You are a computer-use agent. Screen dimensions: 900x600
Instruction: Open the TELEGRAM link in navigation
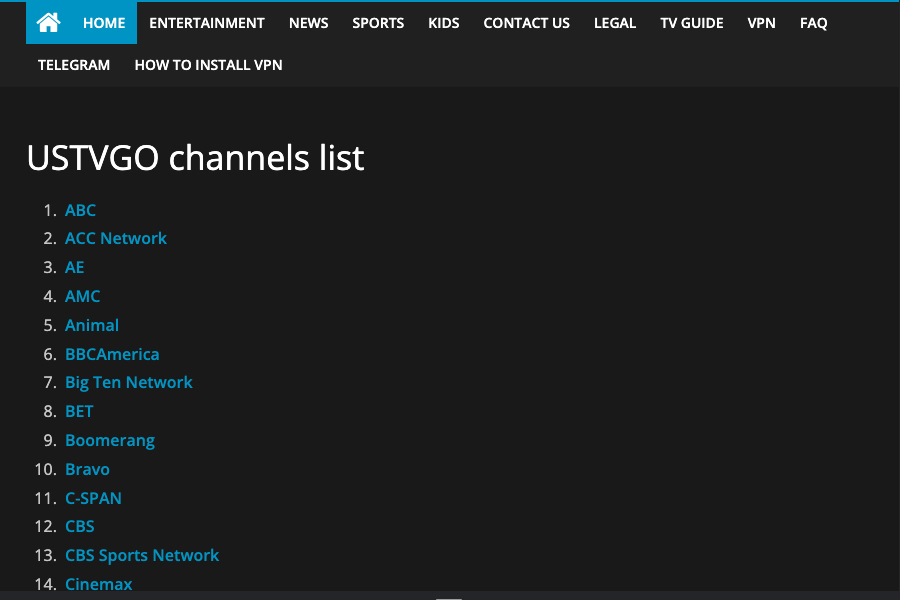pyautogui.click(x=73, y=65)
